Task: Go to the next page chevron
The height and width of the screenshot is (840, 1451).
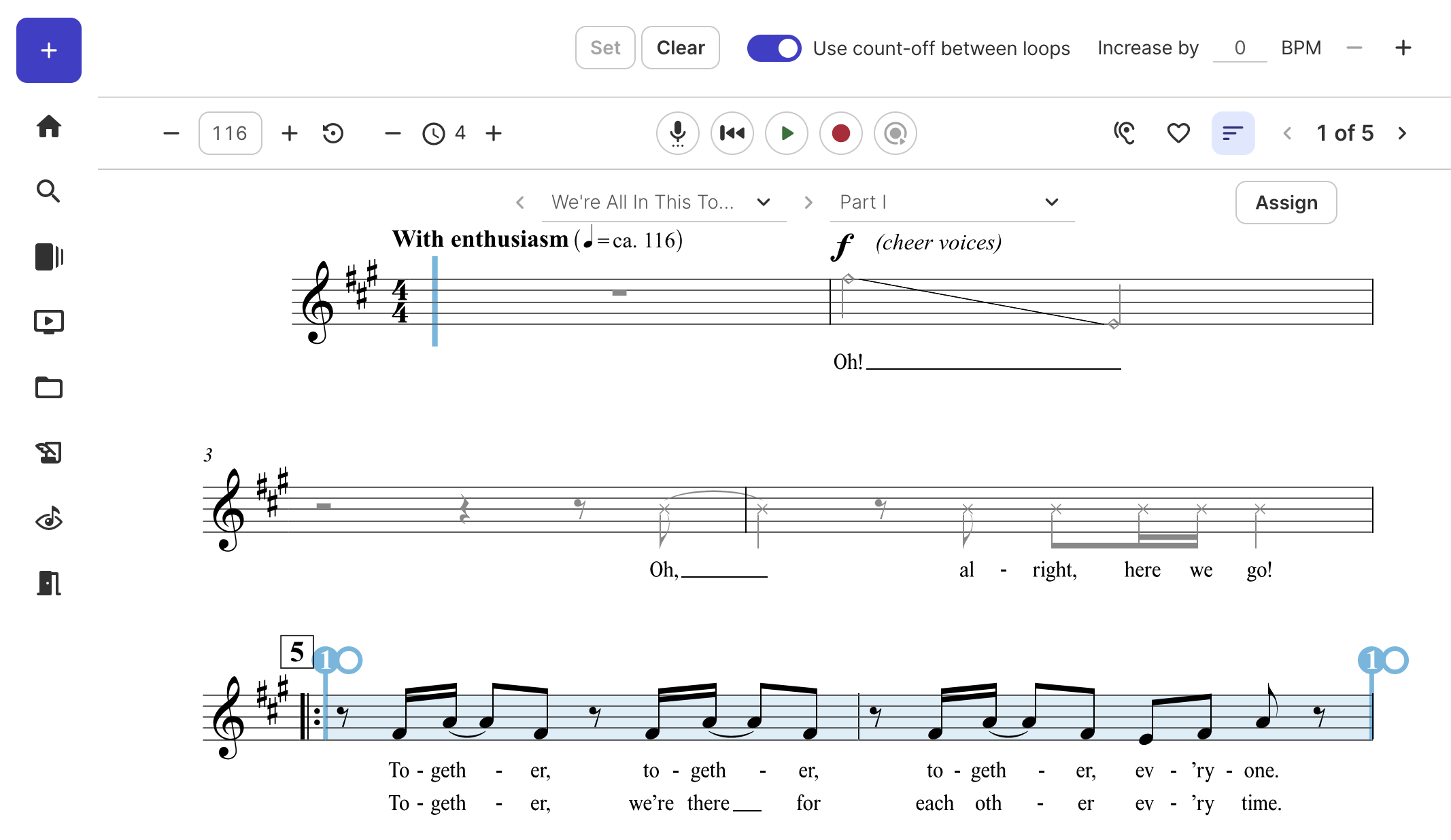Action: tap(1402, 133)
